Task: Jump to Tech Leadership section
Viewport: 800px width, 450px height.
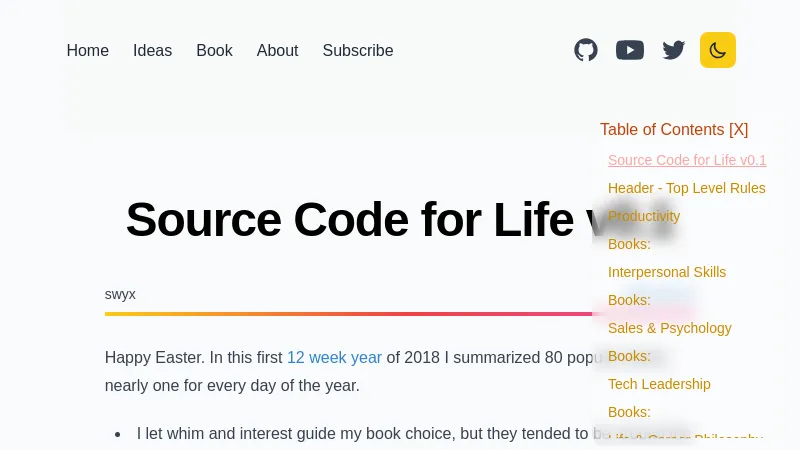Action: pyautogui.click(x=659, y=384)
